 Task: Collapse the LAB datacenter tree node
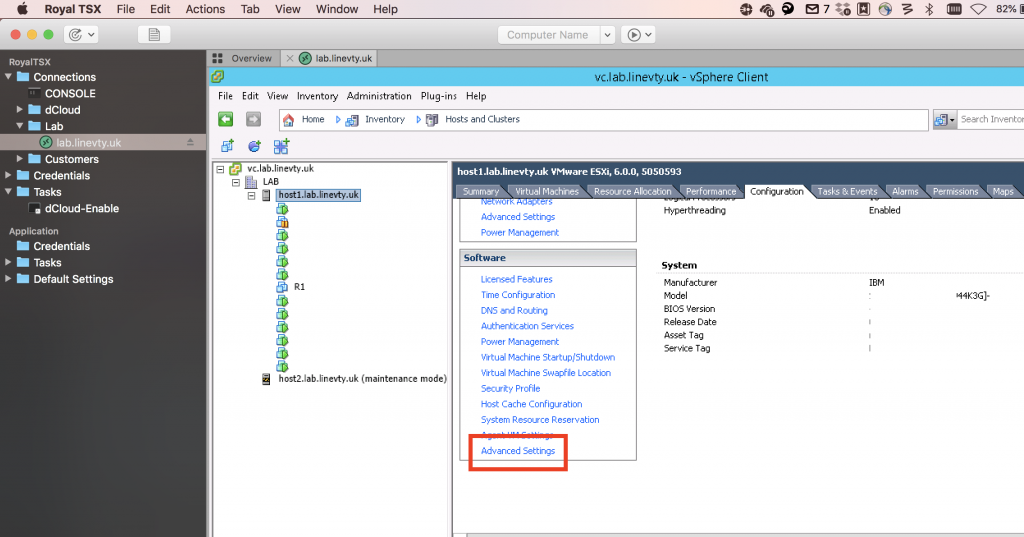point(236,182)
